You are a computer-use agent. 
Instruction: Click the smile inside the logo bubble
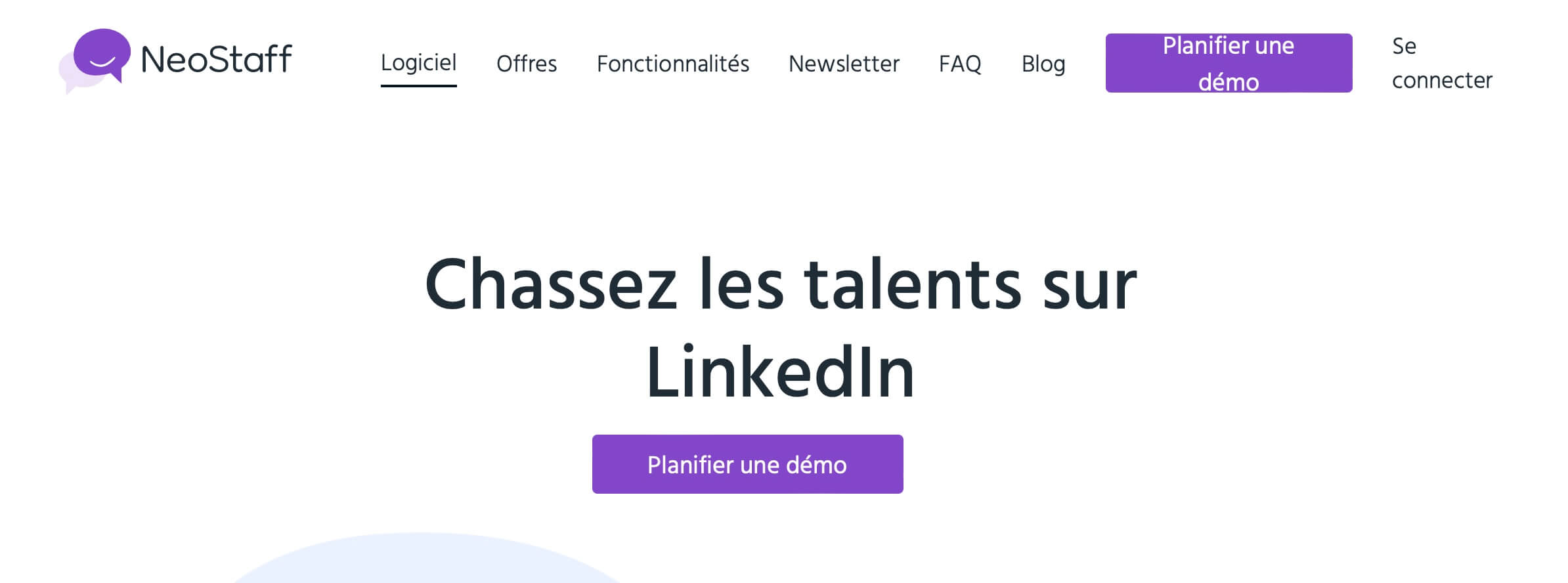pyautogui.click(x=102, y=63)
